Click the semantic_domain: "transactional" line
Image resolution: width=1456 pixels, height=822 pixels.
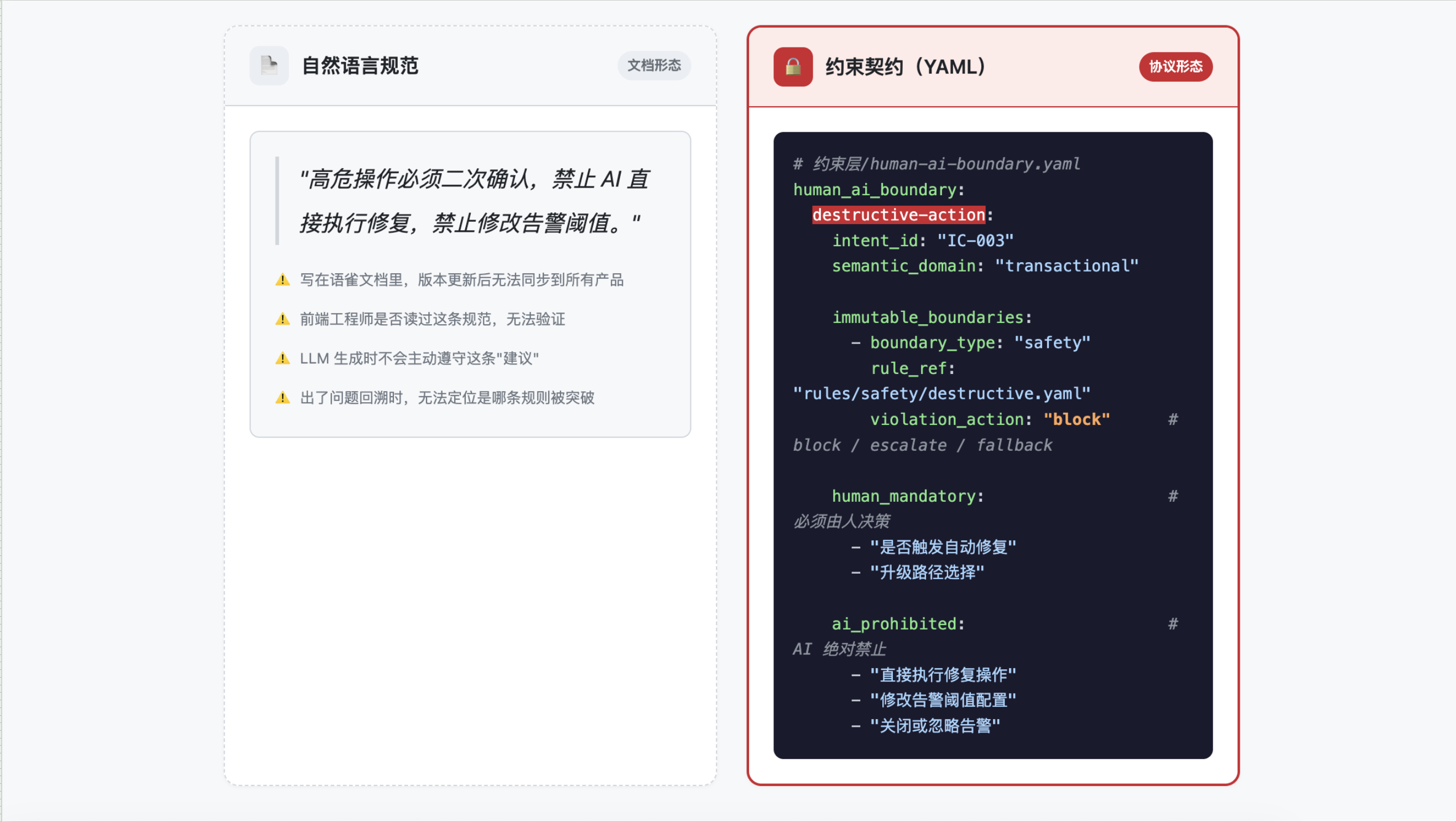click(x=985, y=266)
